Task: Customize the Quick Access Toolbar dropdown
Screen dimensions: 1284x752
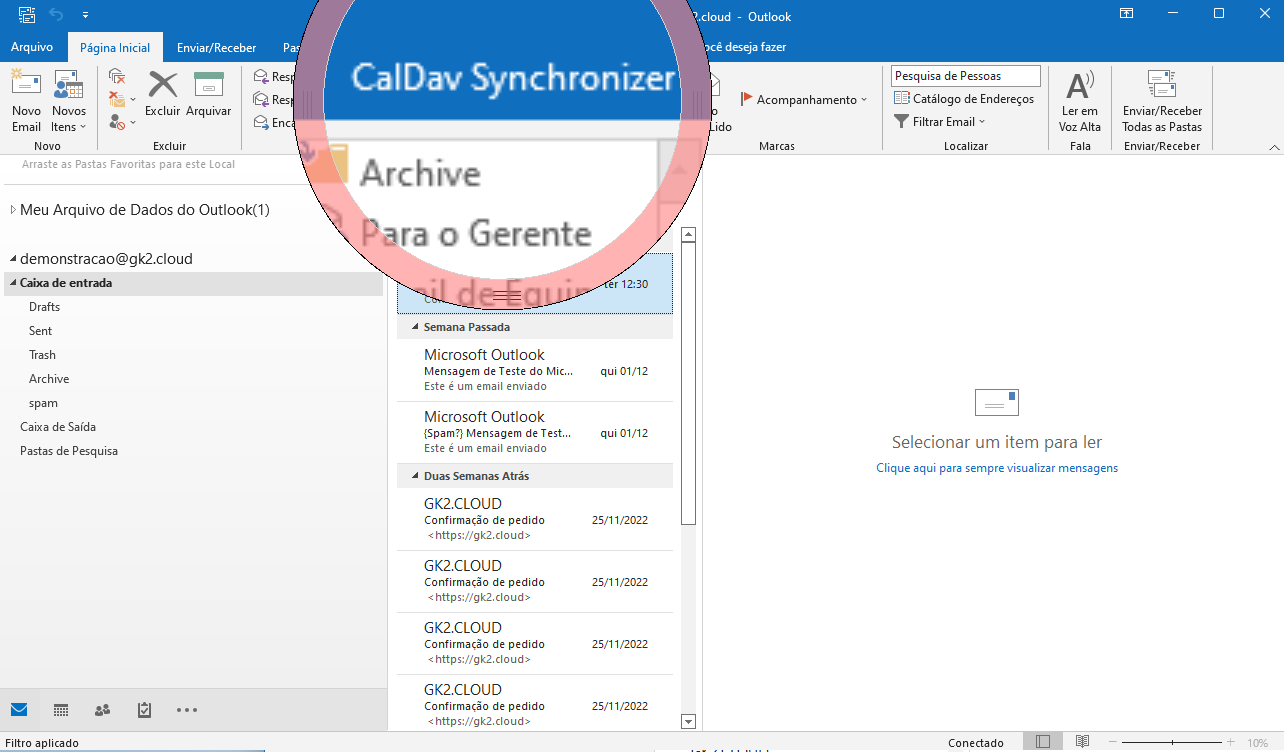Action: (x=85, y=15)
